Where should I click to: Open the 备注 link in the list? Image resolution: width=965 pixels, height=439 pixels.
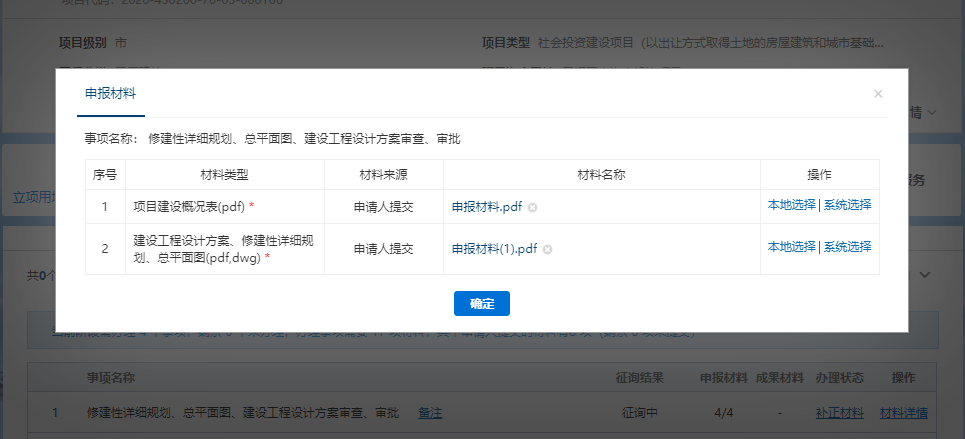coord(430,413)
